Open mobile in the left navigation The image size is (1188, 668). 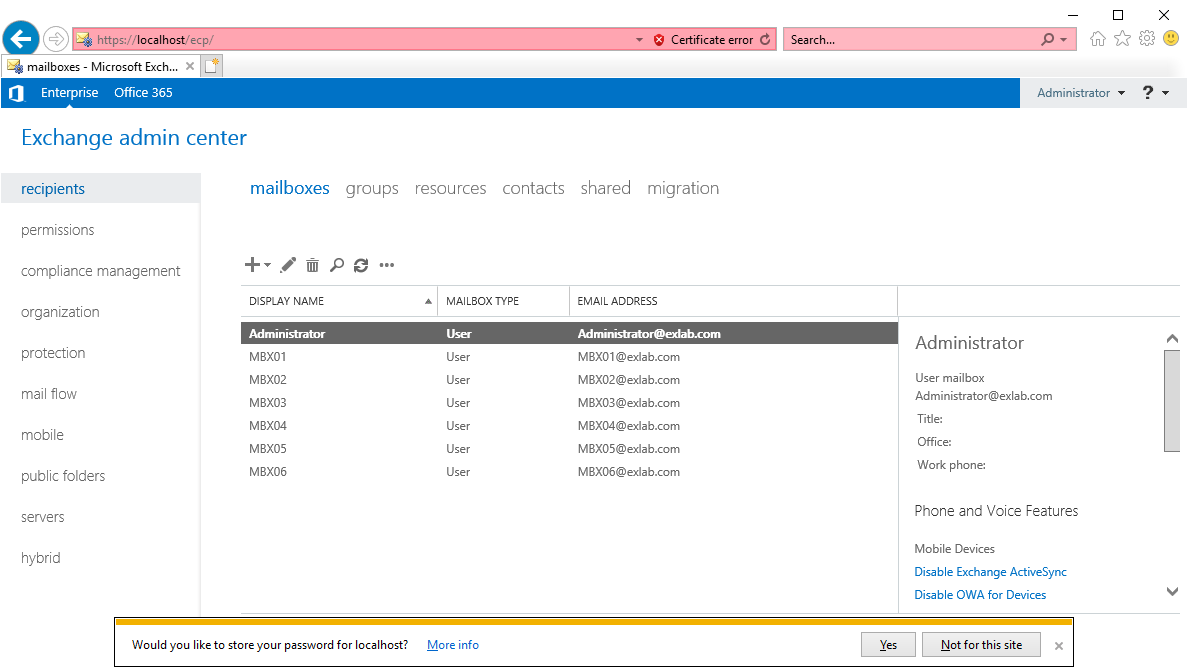coord(42,435)
